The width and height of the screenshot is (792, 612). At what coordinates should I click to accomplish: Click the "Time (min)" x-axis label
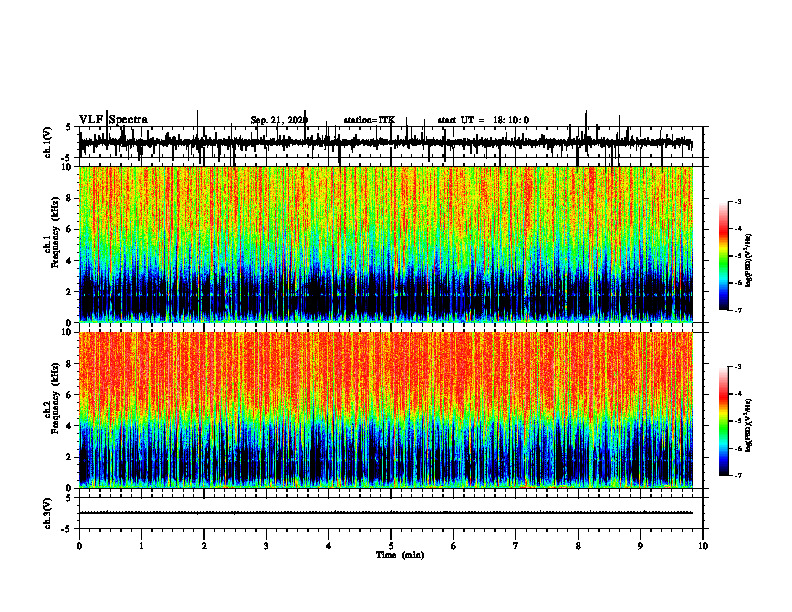coord(400,555)
